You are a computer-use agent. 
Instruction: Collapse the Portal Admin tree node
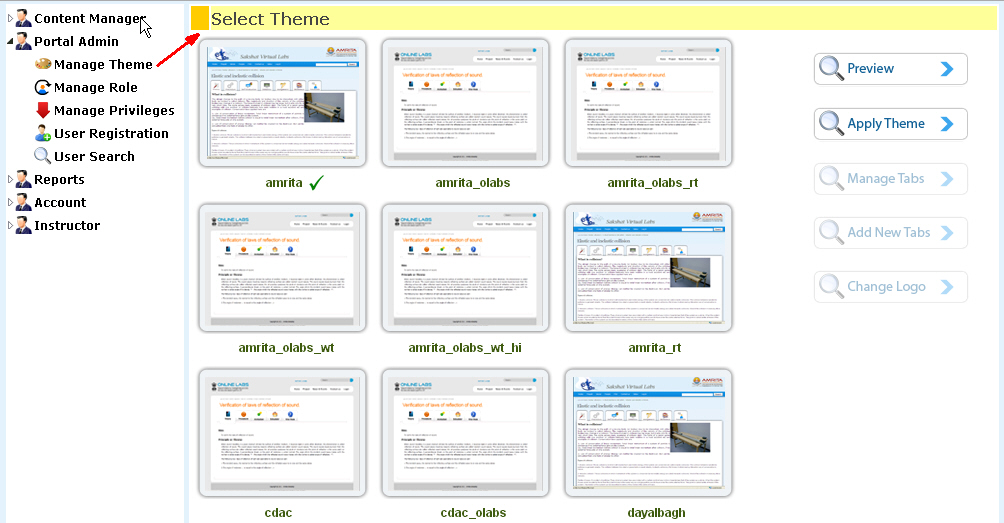[10, 42]
